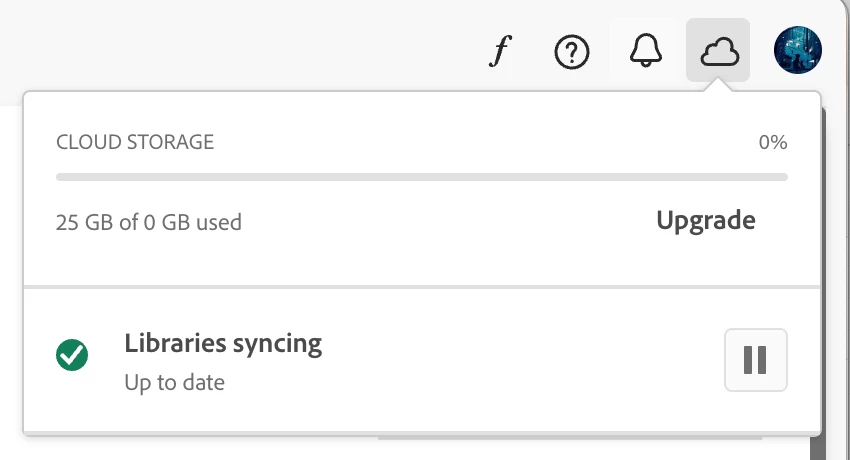The image size is (850, 460).
Task: Click the 0% storage percentage label
Action: click(772, 142)
